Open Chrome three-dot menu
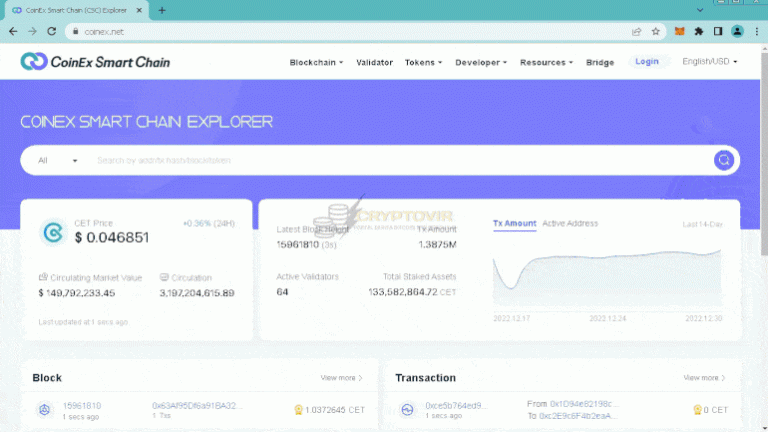Image resolution: width=768 pixels, height=432 pixels. tap(757, 31)
